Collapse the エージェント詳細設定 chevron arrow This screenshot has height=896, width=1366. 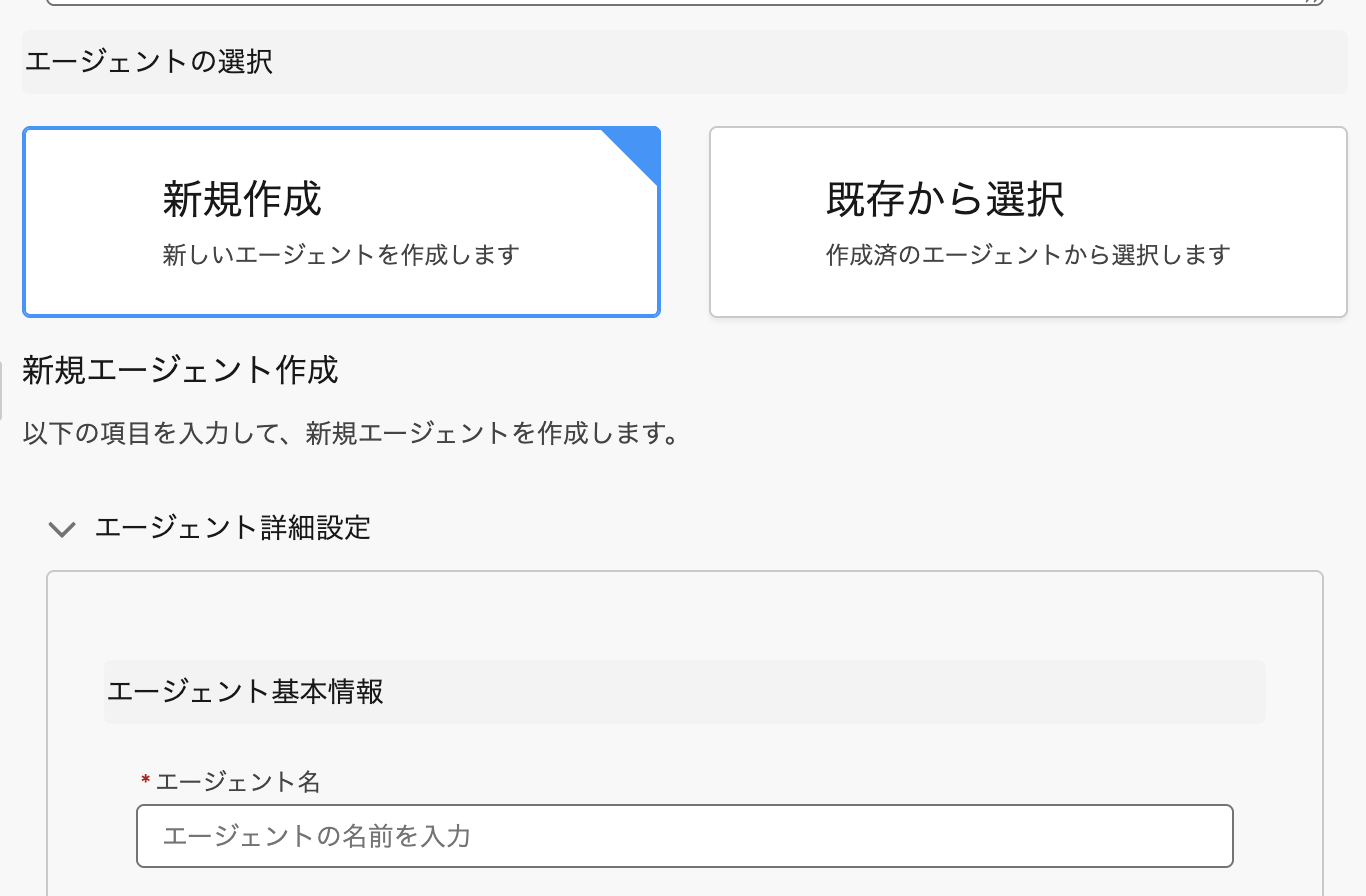pyautogui.click(x=62, y=529)
